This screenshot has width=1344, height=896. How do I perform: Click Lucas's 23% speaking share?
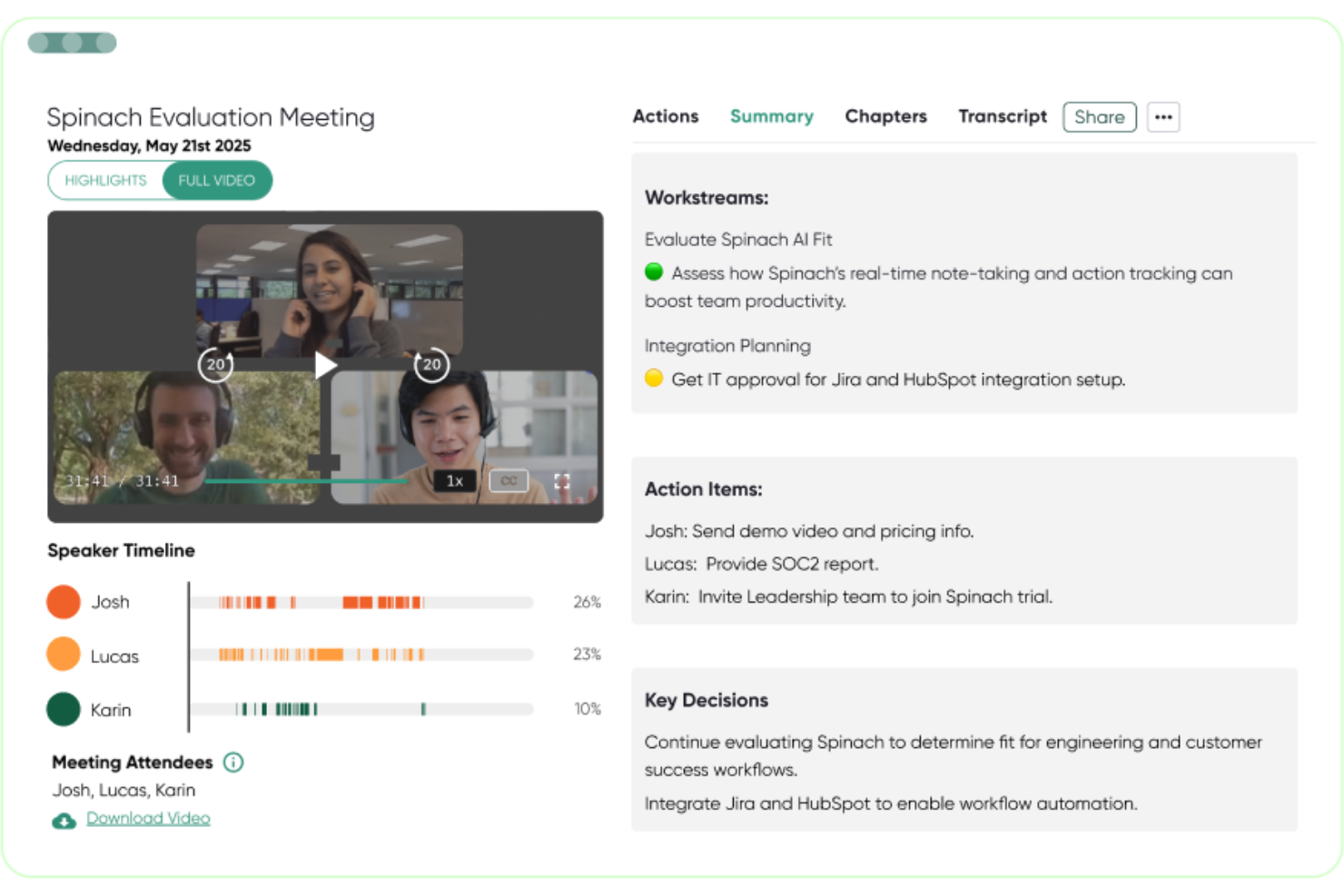(x=588, y=654)
